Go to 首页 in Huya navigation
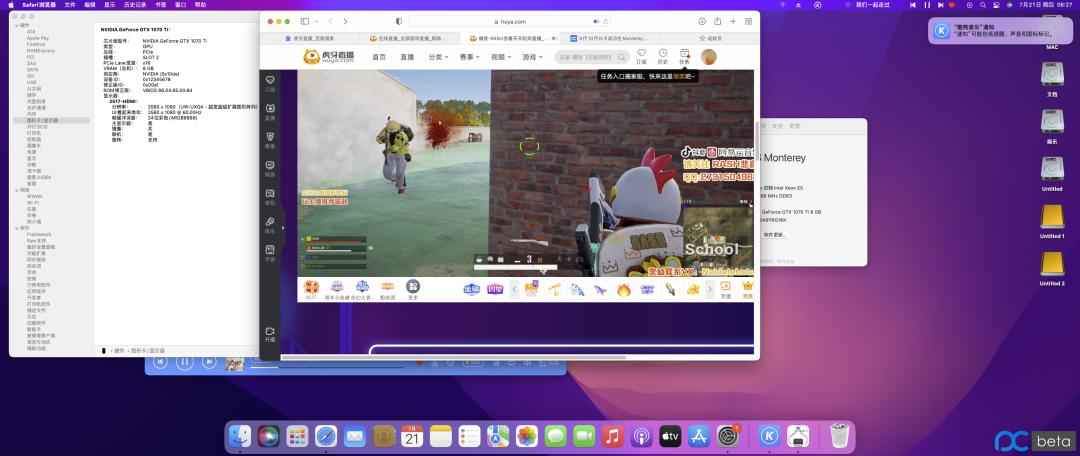Screen dimensions: 1080x456 pyautogui.click(x=379, y=57)
